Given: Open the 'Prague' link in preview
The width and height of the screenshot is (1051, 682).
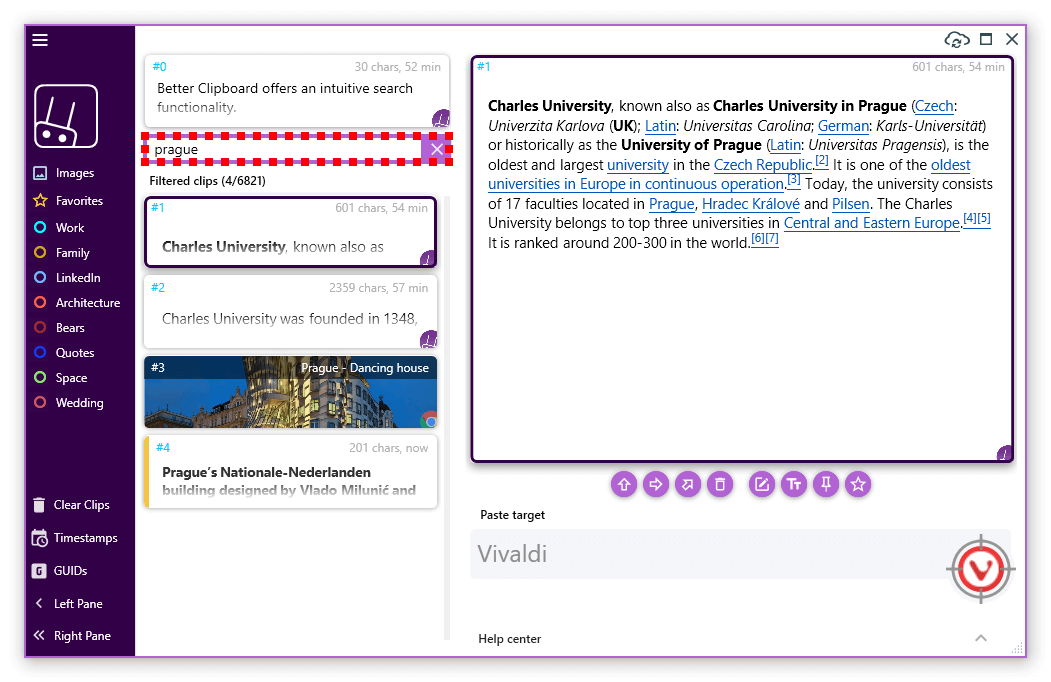Looking at the screenshot, I should pyautogui.click(x=672, y=204).
